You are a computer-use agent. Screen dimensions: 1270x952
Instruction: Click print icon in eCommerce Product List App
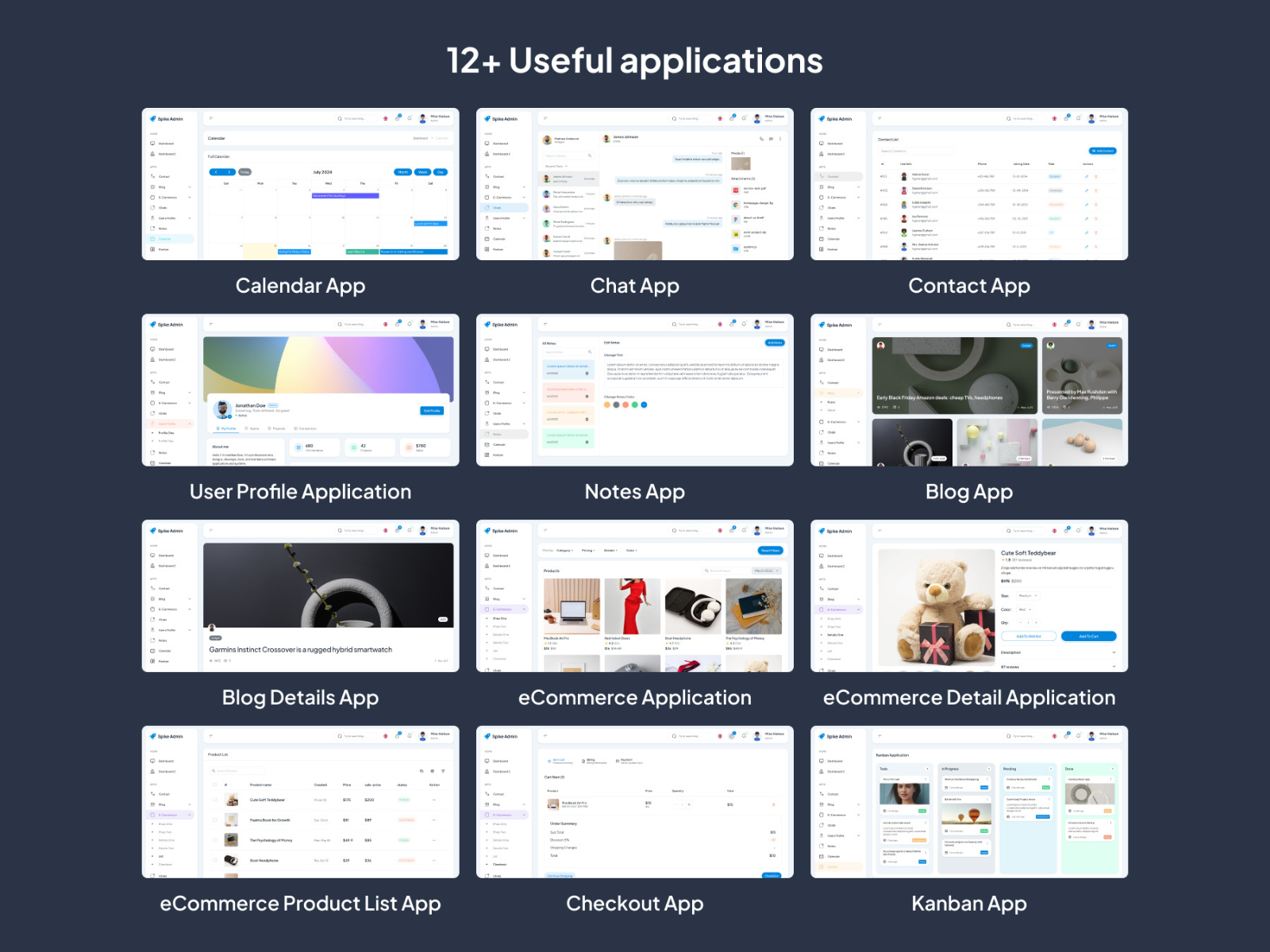[x=433, y=771]
